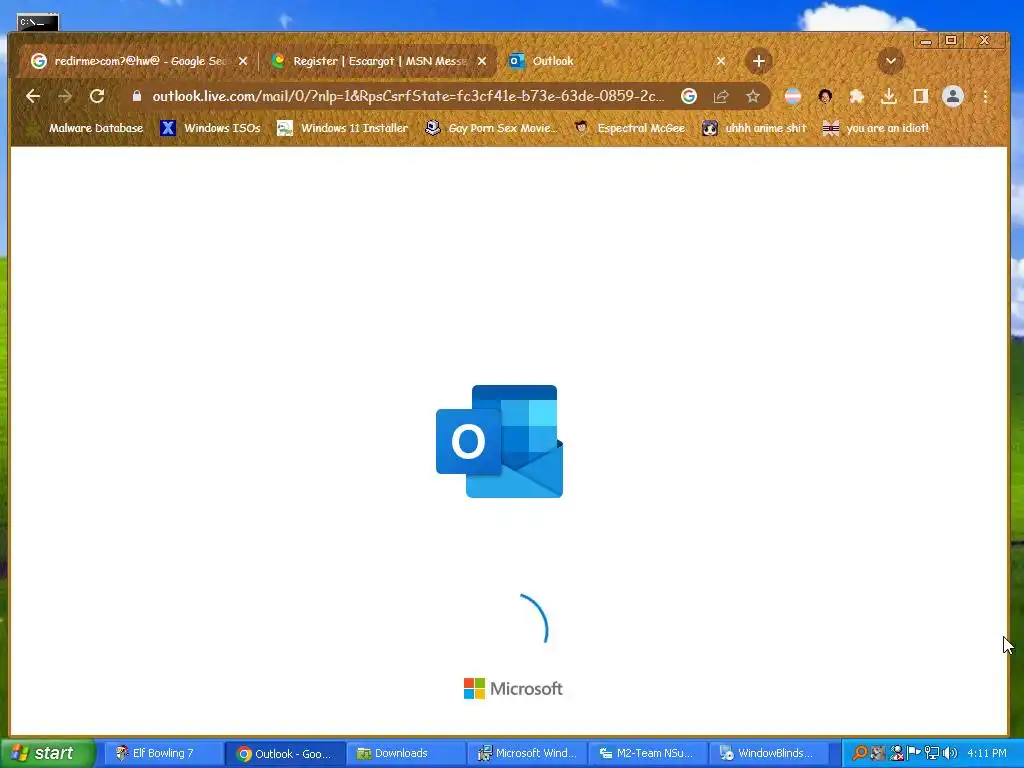Close the Register Escargot tab
The width and height of the screenshot is (1024, 768).
482,61
